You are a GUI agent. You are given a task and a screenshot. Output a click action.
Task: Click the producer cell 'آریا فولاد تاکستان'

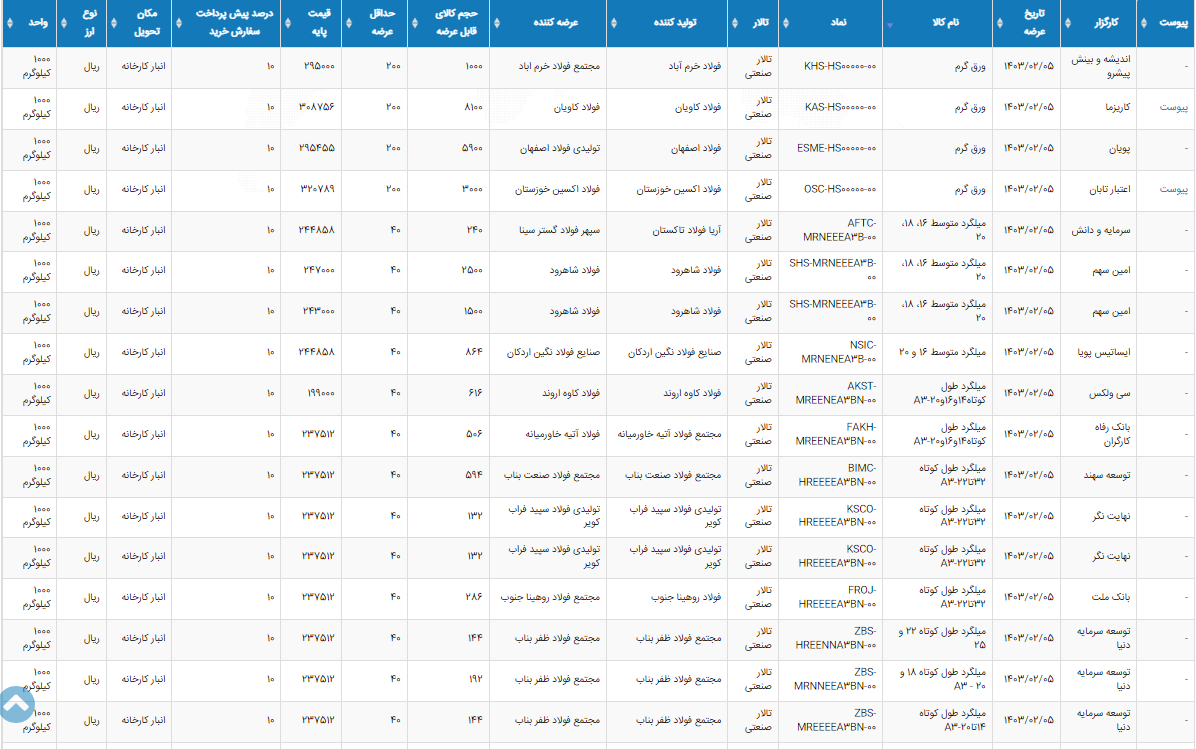(686, 230)
